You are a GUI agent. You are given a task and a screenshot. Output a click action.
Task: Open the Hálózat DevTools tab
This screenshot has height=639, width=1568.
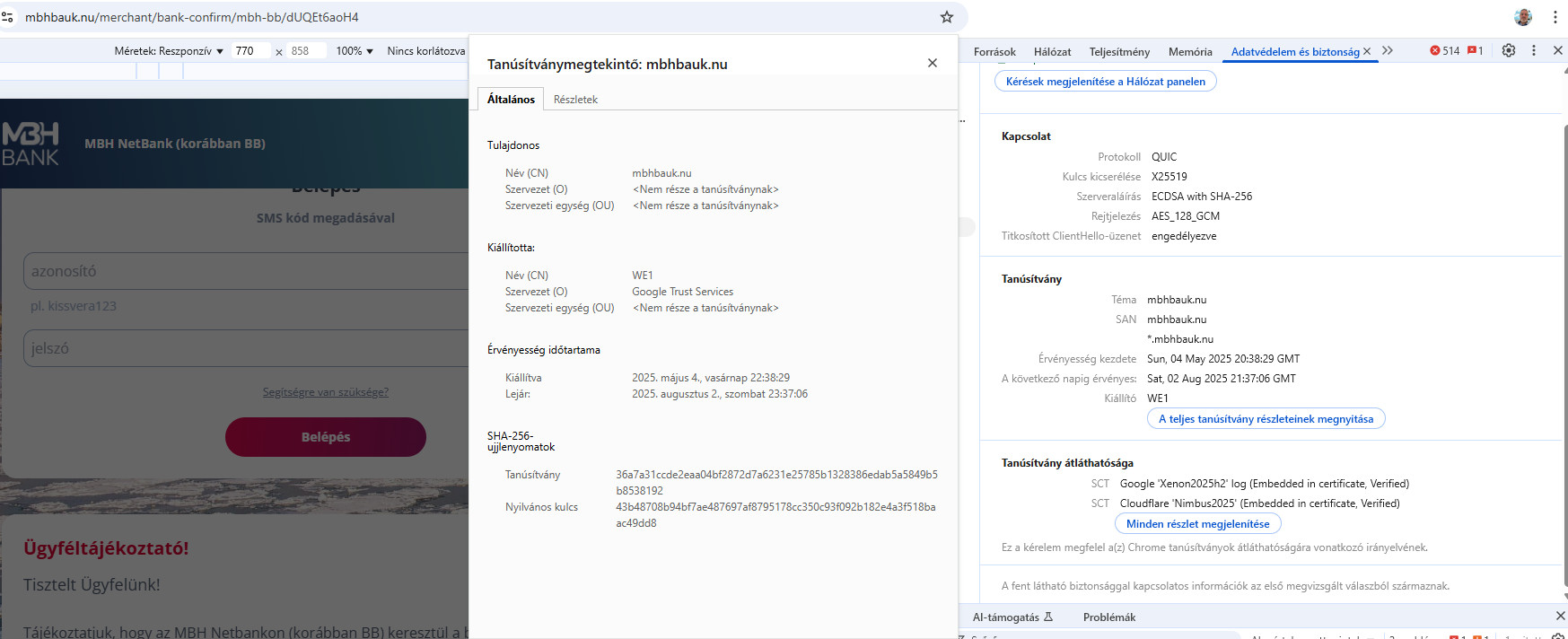click(1052, 52)
